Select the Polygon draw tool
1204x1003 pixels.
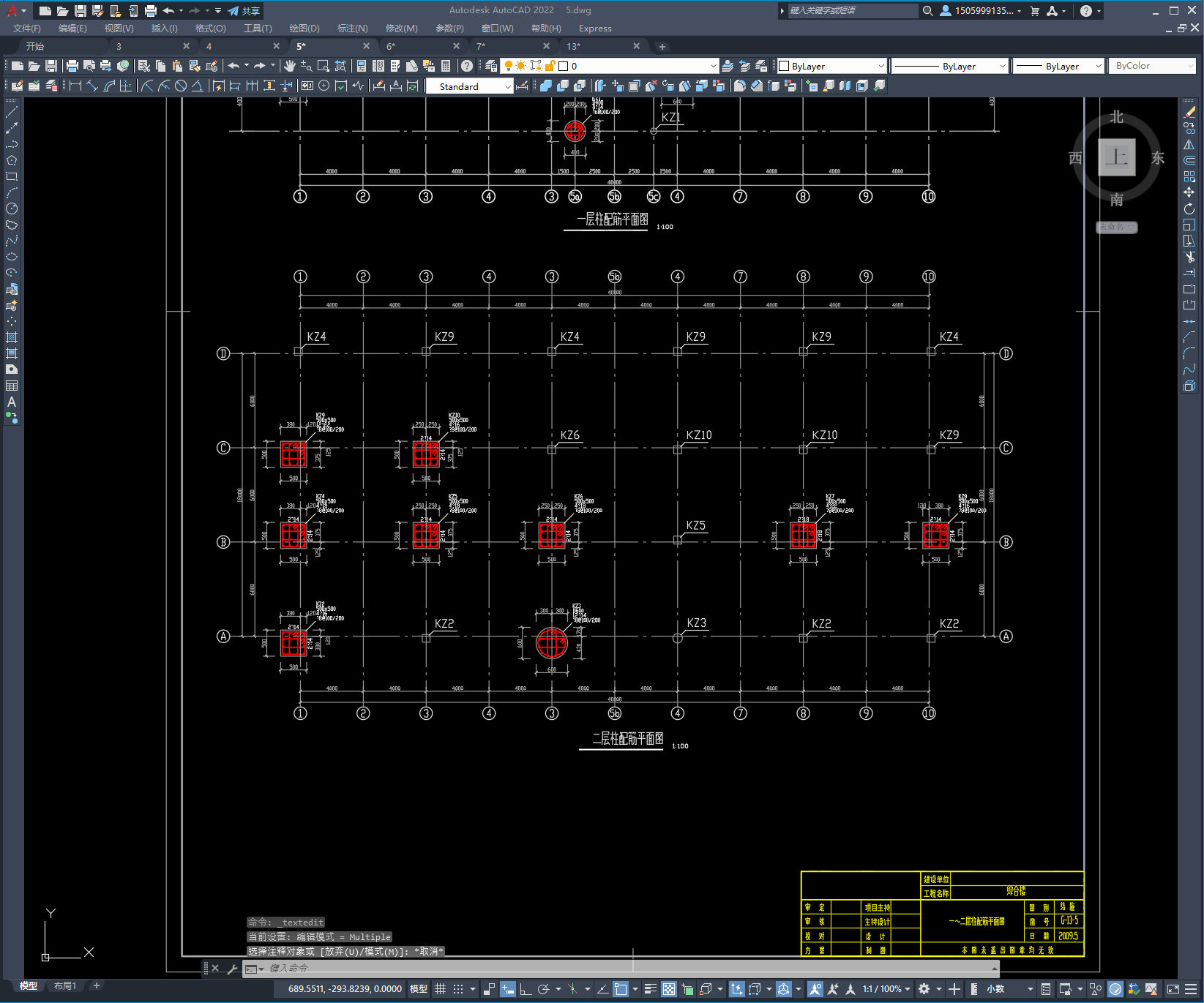pyautogui.click(x=12, y=160)
